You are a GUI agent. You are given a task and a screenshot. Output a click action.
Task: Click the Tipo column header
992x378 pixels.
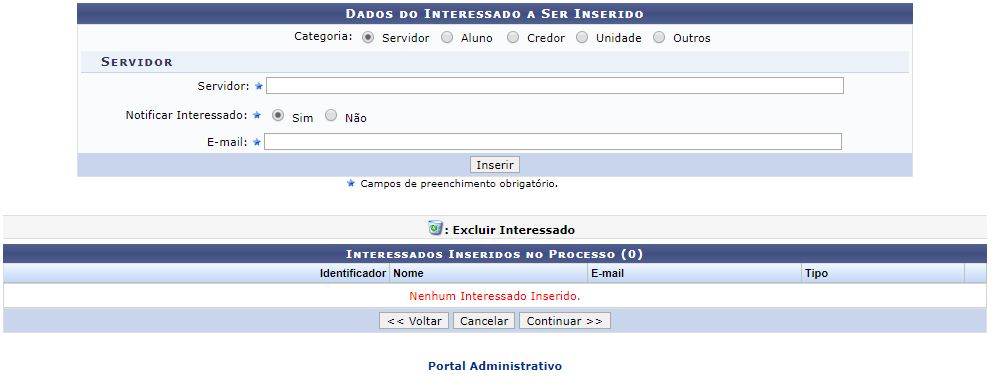click(x=816, y=274)
